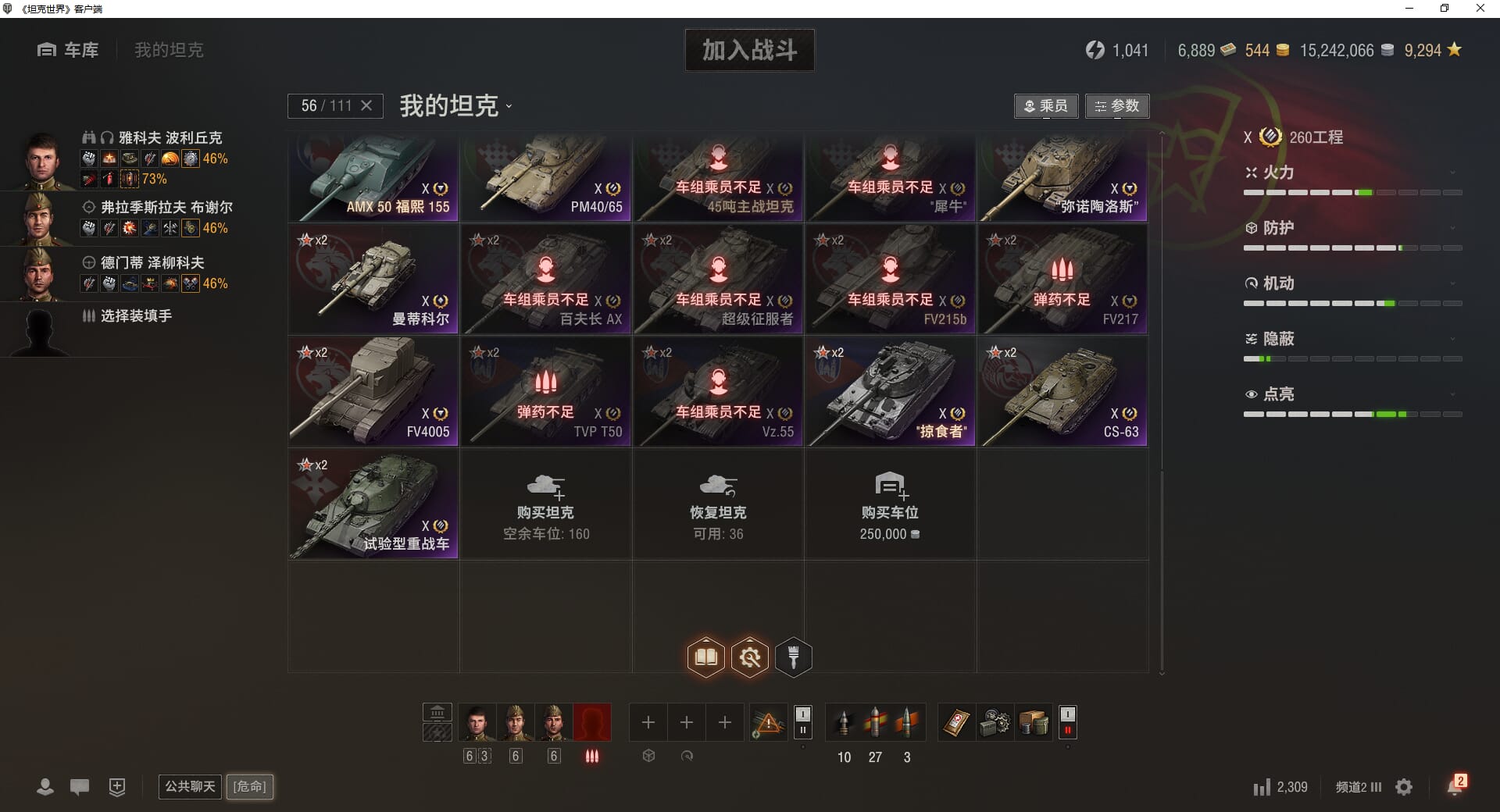This screenshot has height=812, width=1500.
Task: Click 购买车位 for 250,000 credits
Action: click(890, 504)
